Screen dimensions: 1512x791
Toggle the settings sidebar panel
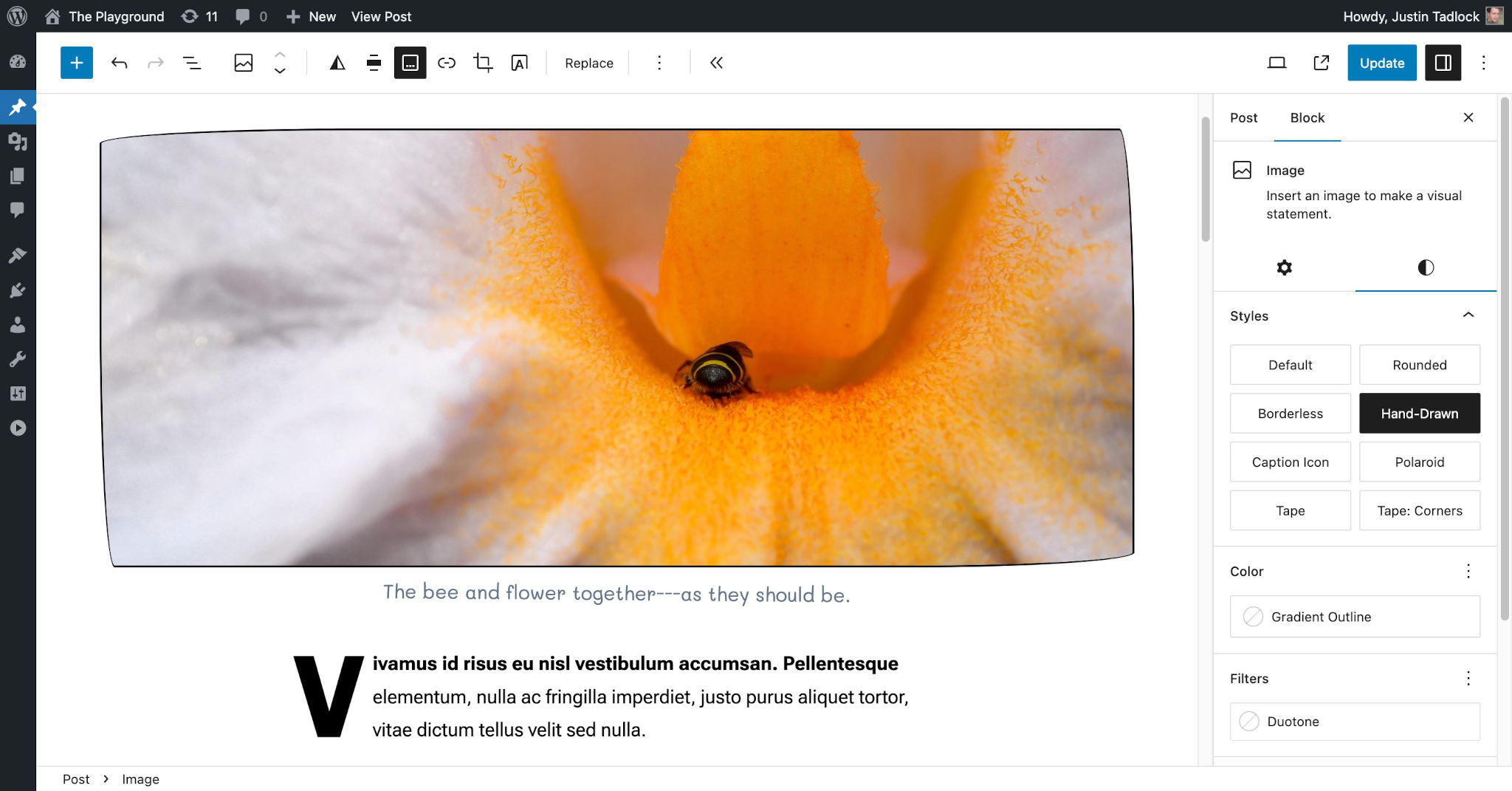[1442, 63]
